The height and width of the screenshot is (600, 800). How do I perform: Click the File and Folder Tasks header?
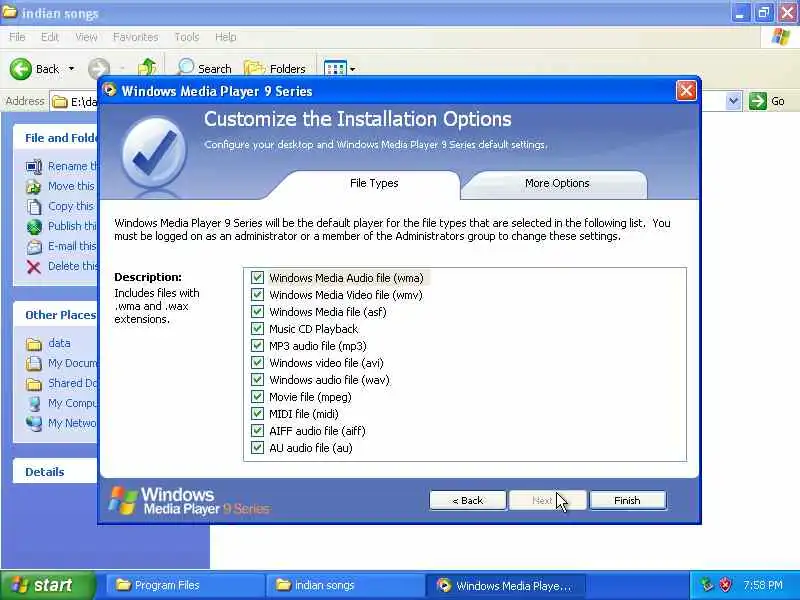(55, 138)
